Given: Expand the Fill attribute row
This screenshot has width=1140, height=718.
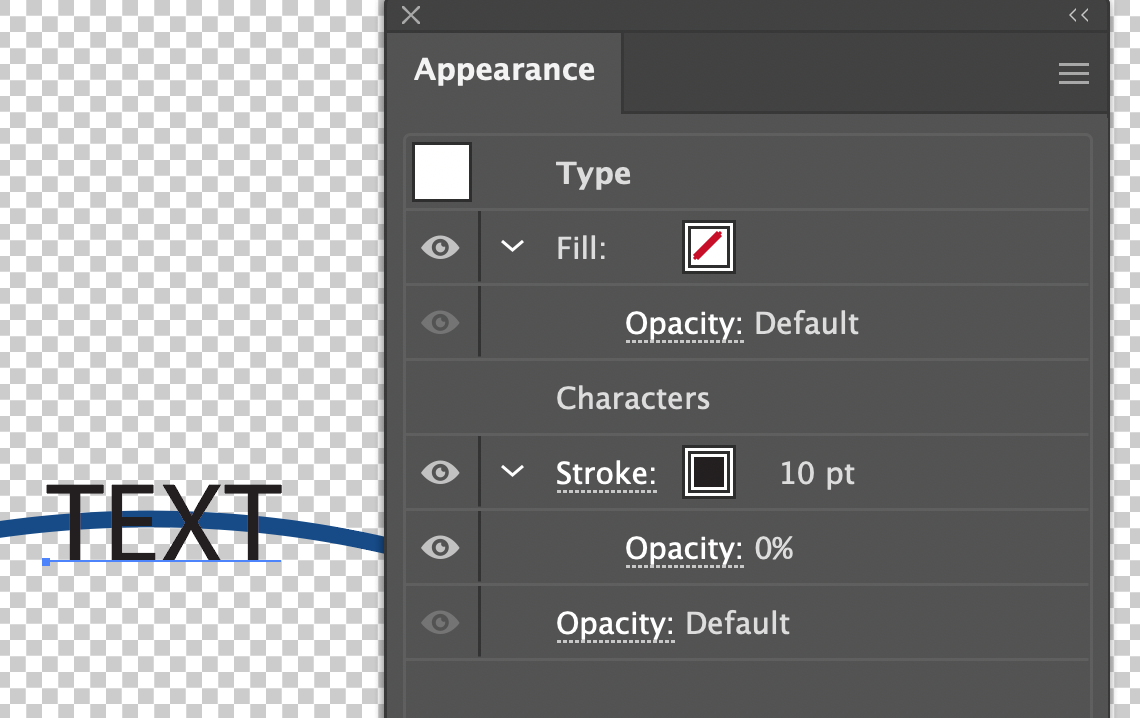Looking at the screenshot, I should click(512, 247).
